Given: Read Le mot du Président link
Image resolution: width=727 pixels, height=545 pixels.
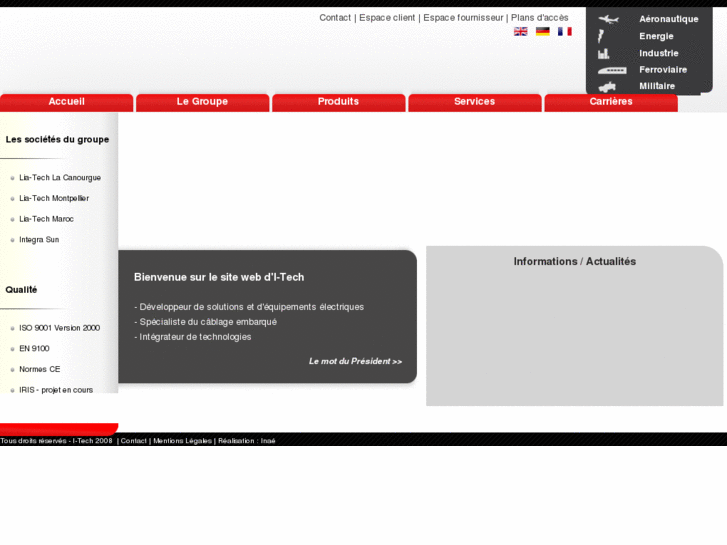Looking at the screenshot, I should coord(356,361).
